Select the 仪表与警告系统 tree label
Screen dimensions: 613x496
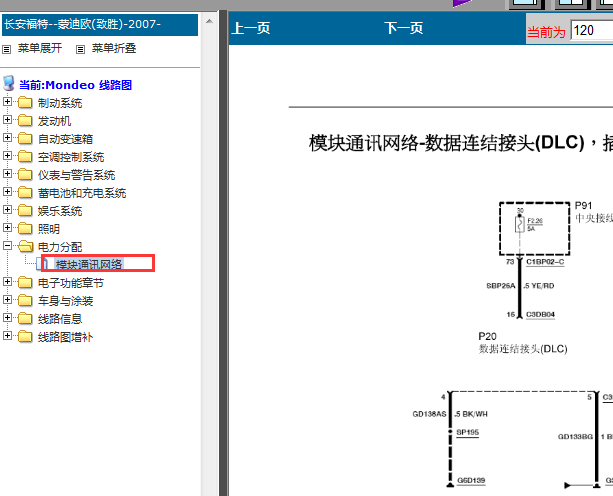click(76, 175)
